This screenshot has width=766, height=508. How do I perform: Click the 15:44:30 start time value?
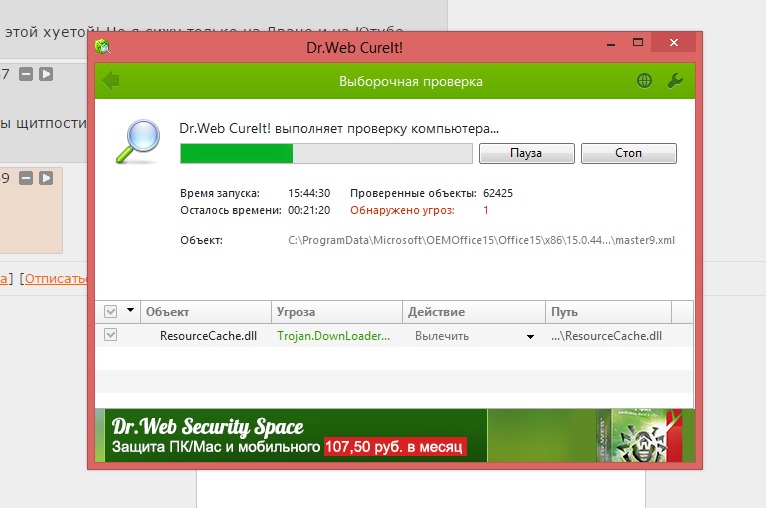(309, 193)
